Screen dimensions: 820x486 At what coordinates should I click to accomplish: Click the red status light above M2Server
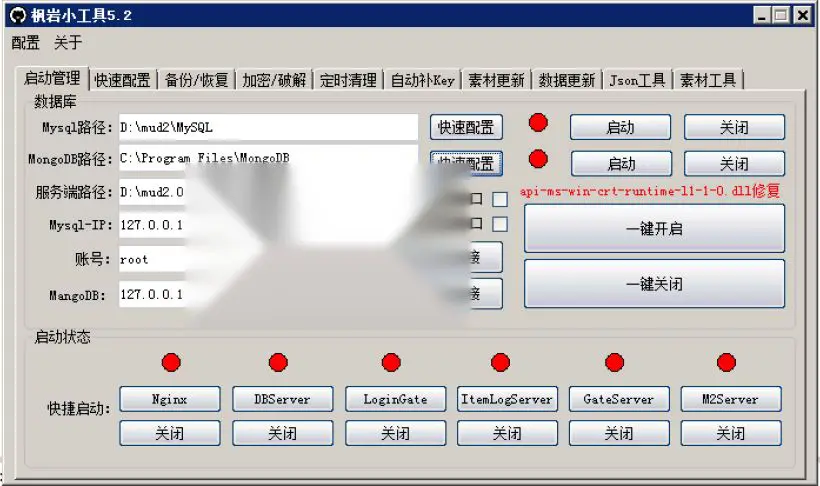point(726,362)
